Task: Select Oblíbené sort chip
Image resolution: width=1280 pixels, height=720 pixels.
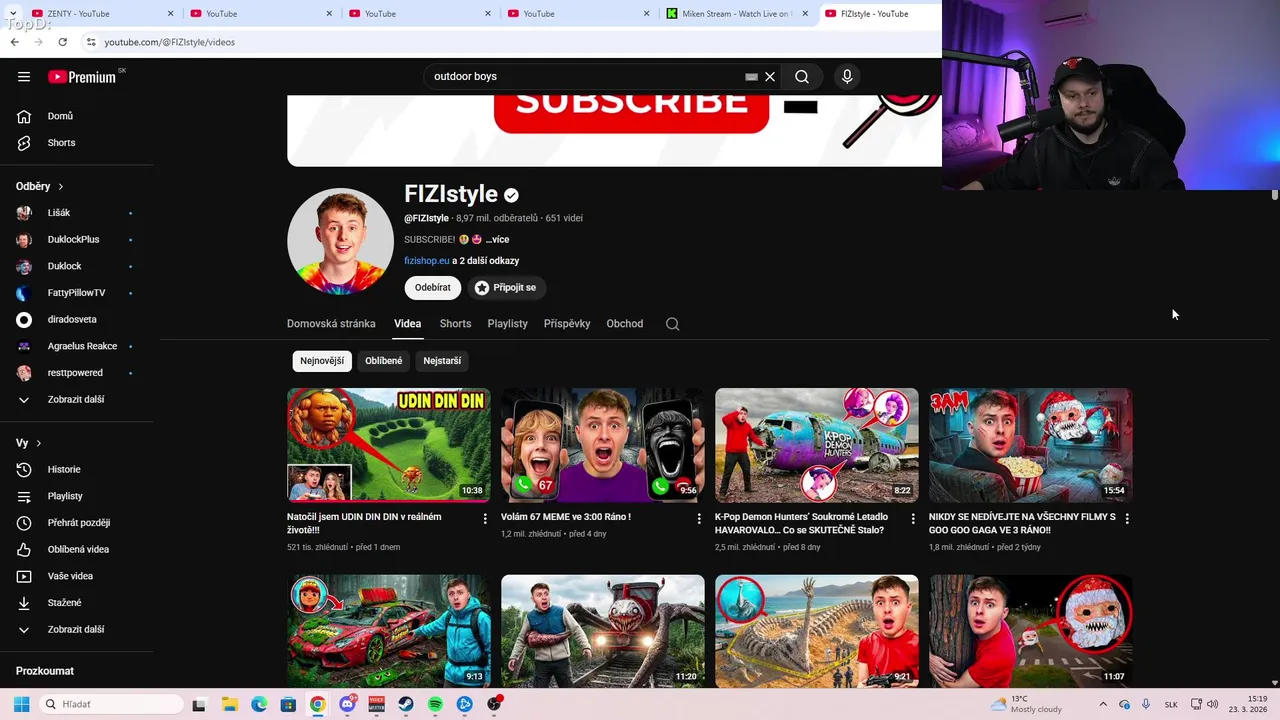Action: pos(384,361)
